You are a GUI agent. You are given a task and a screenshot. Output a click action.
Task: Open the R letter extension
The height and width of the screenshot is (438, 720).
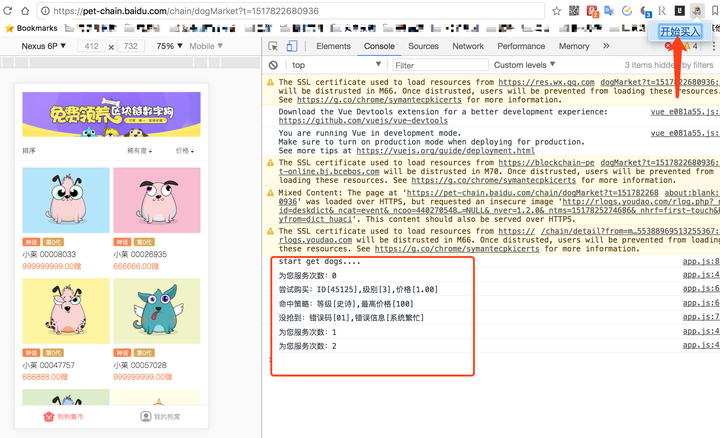tap(662, 11)
